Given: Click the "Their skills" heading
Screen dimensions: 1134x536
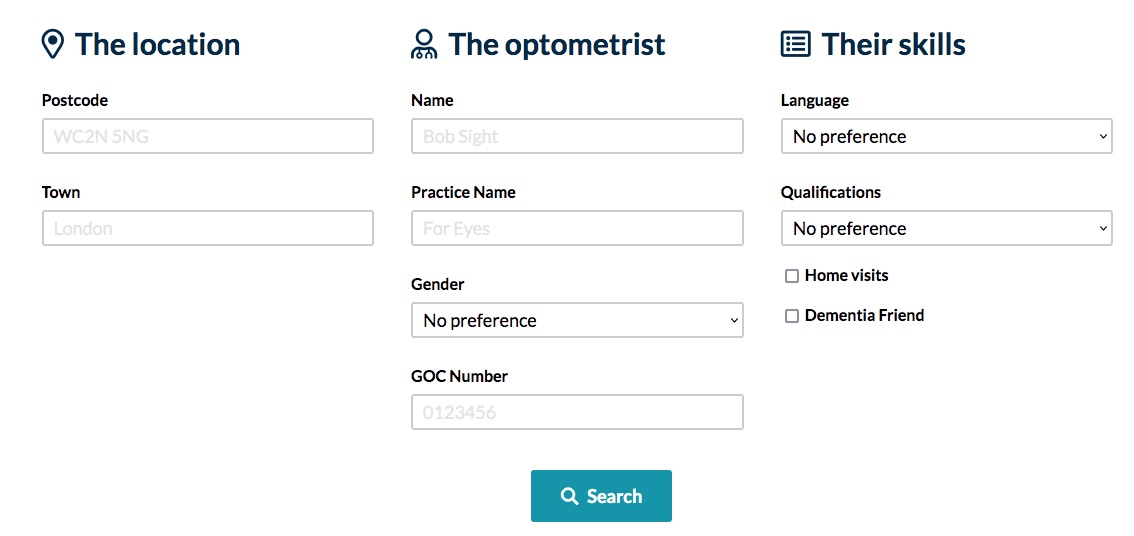Looking at the screenshot, I should [x=893, y=44].
